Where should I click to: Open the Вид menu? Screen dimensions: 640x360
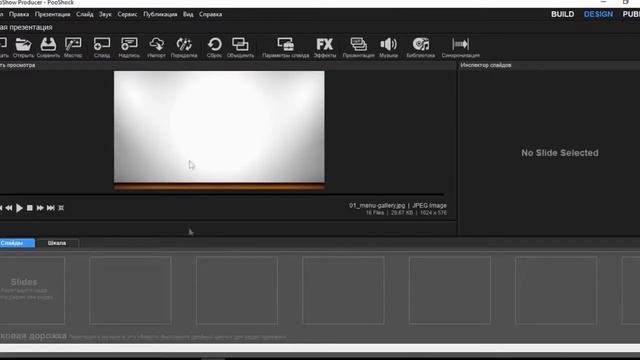(x=188, y=14)
